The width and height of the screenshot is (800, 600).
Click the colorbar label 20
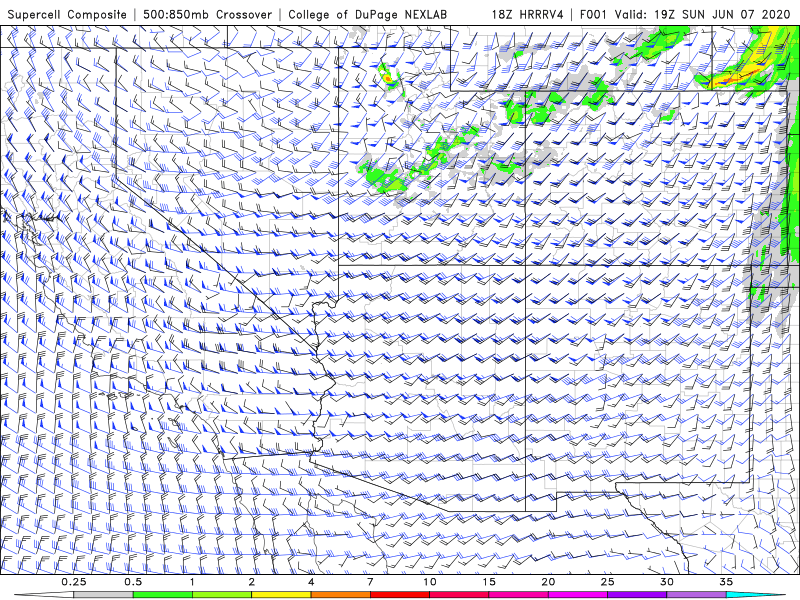coord(548,582)
